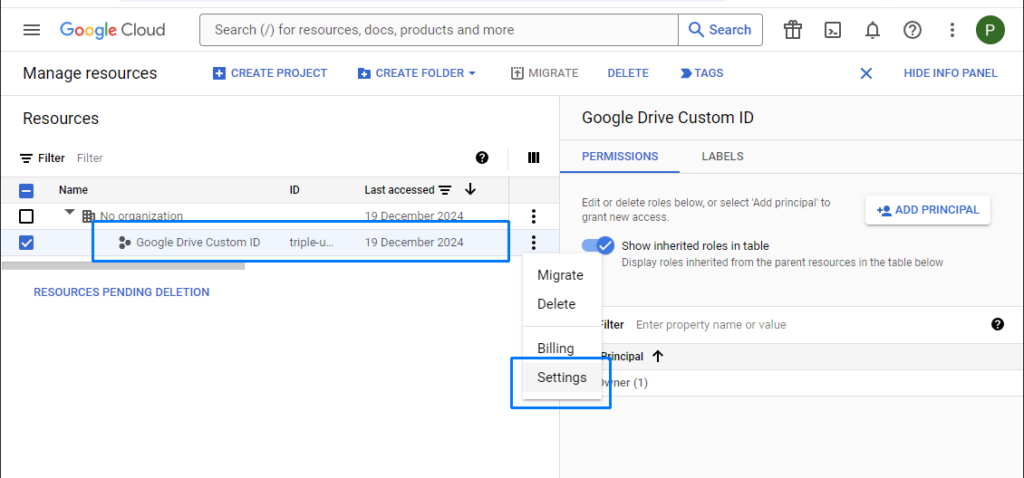Open the help question mark menu
Screen dimensions: 1024x478
pyautogui.click(x=912, y=30)
